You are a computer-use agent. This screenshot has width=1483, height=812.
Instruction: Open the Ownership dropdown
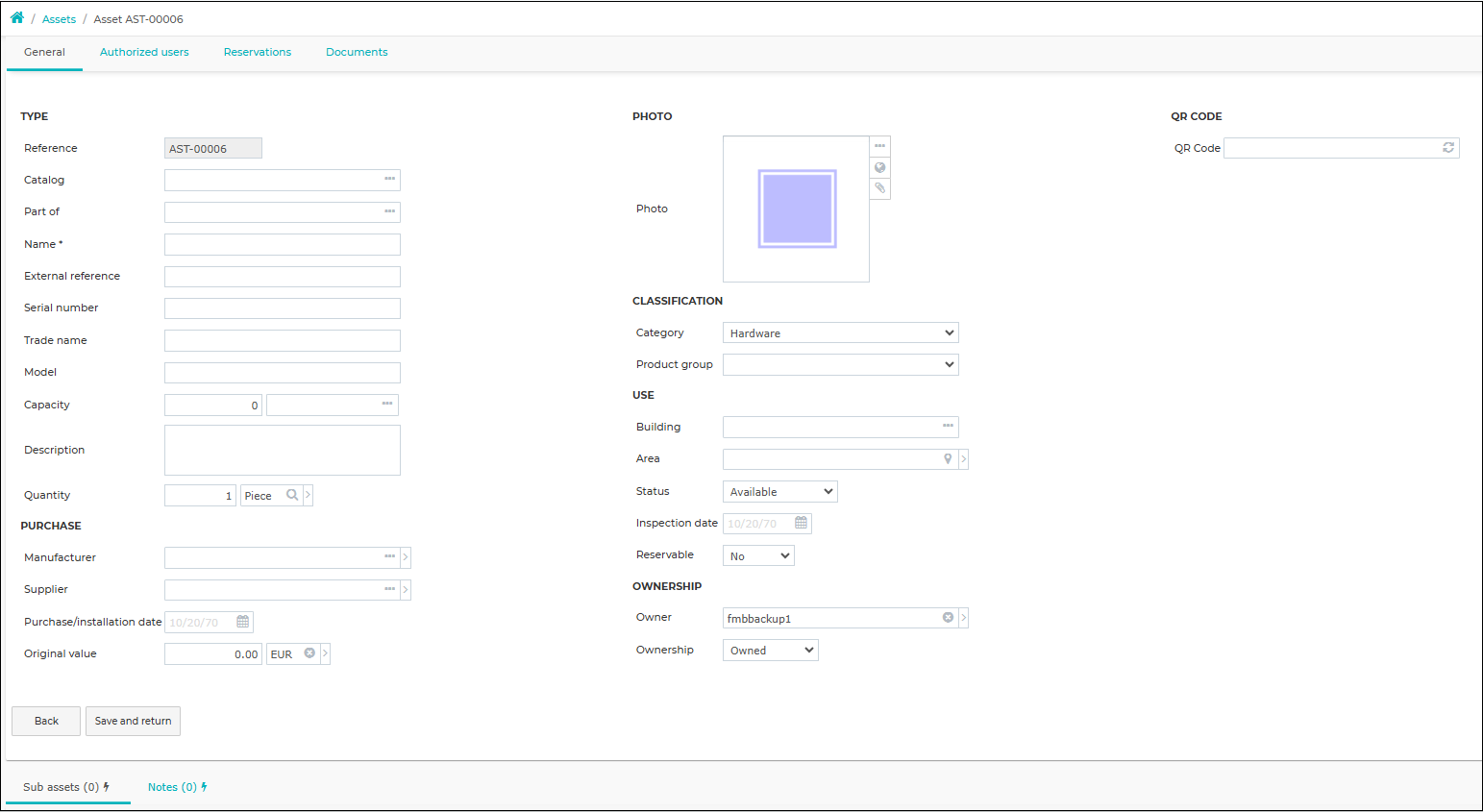click(771, 651)
